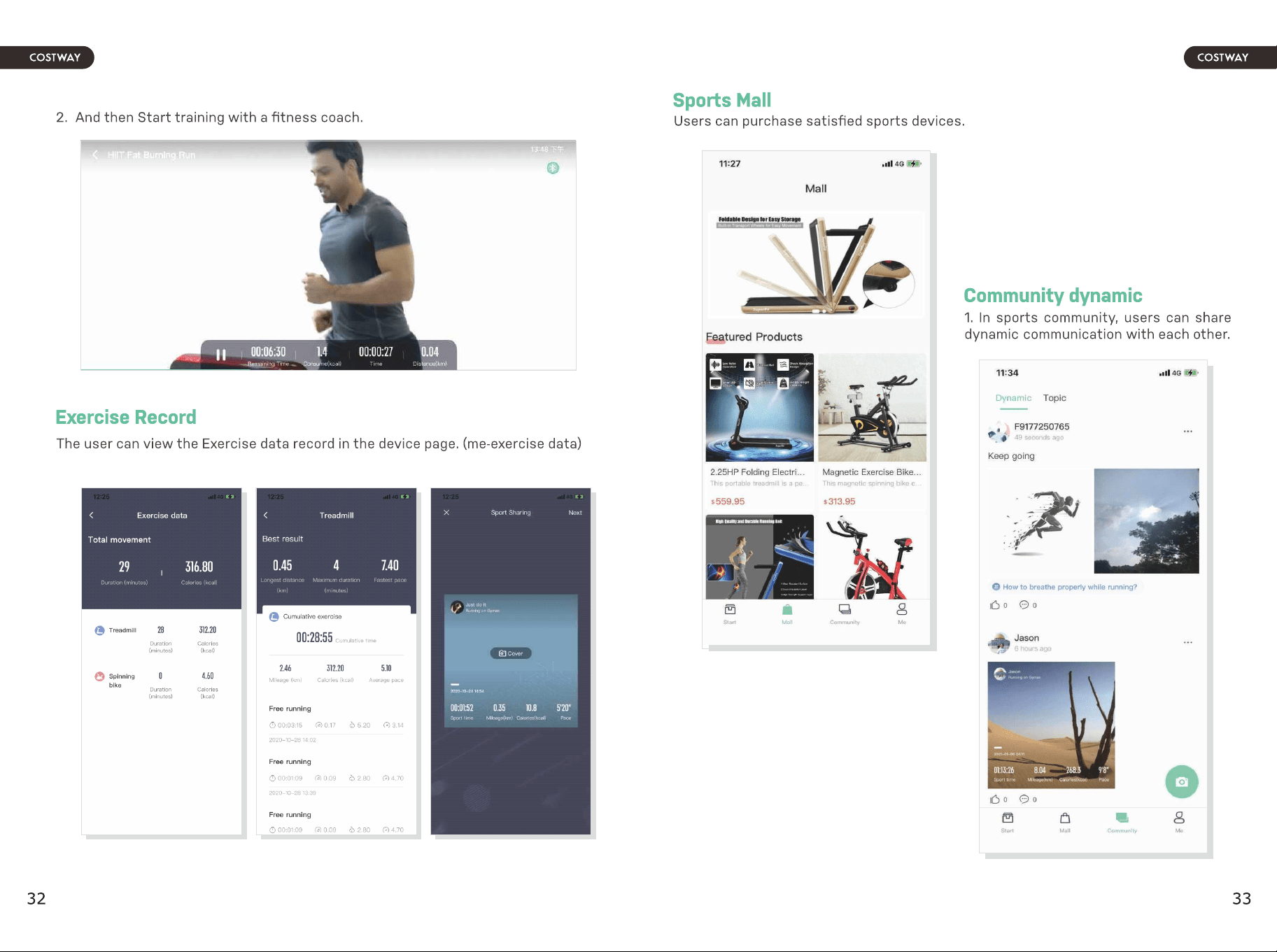Switch to Topic tab in community

pyautogui.click(x=1054, y=398)
